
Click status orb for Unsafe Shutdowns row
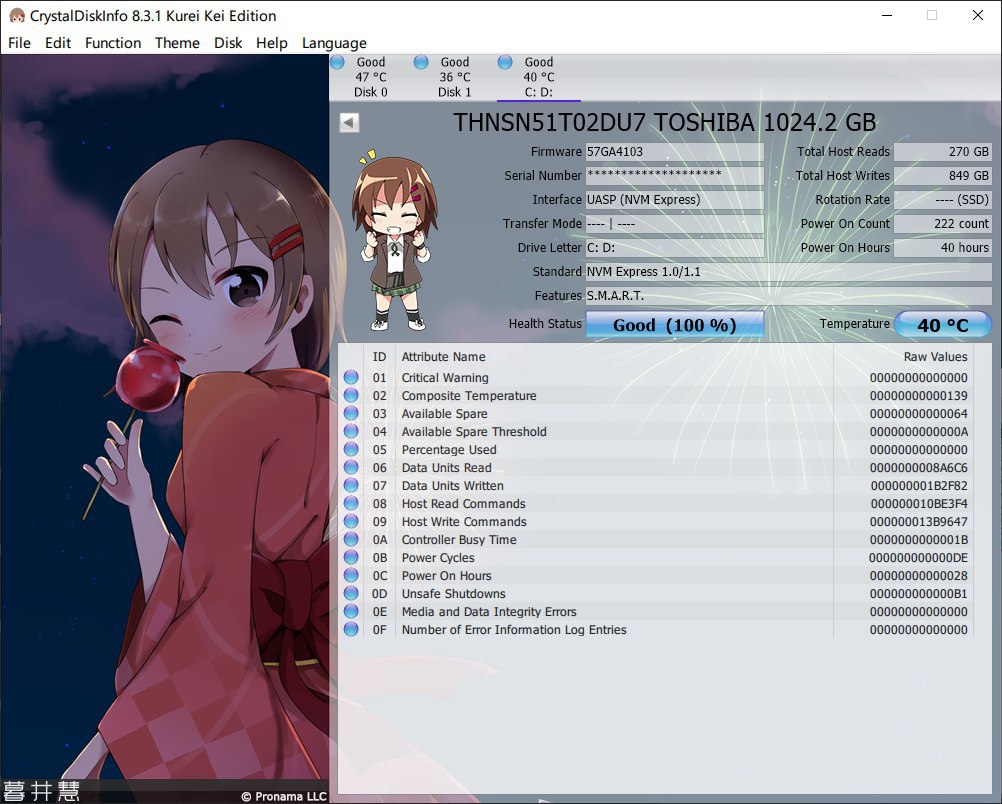(x=351, y=593)
